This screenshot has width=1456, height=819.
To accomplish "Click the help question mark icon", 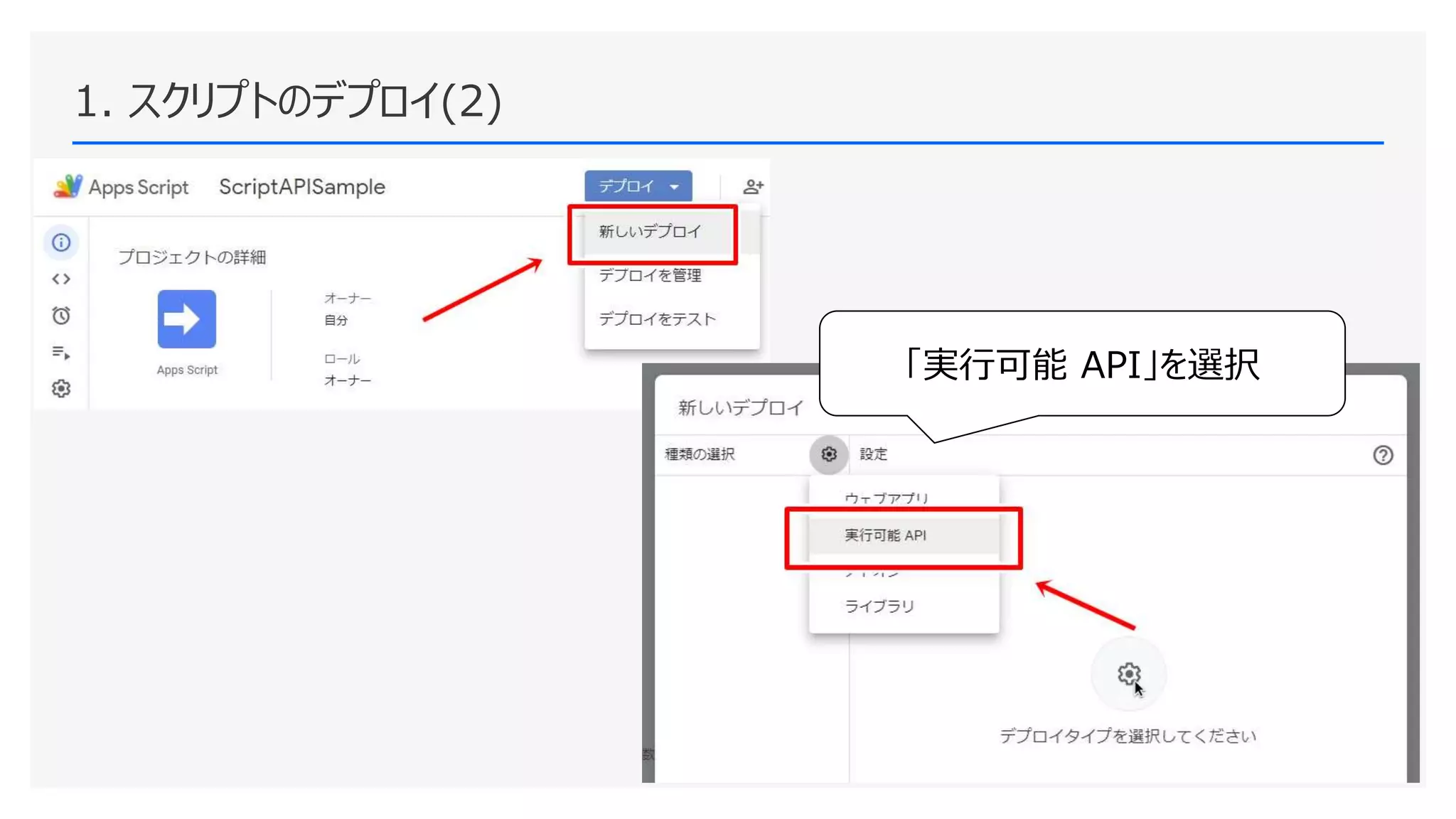I will (x=1382, y=455).
